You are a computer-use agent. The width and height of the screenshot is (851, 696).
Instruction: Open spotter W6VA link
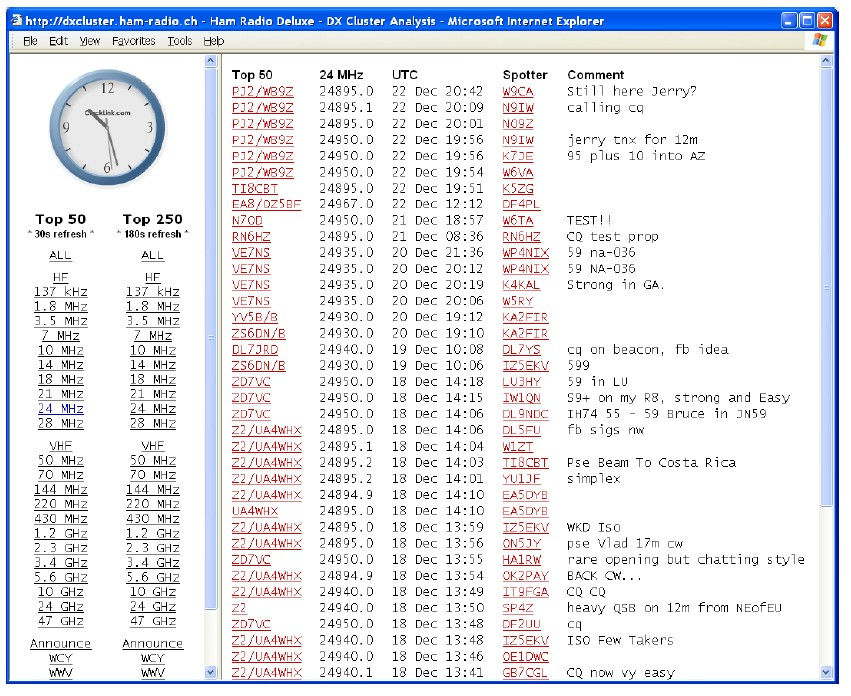pyautogui.click(x=518, y=172)
